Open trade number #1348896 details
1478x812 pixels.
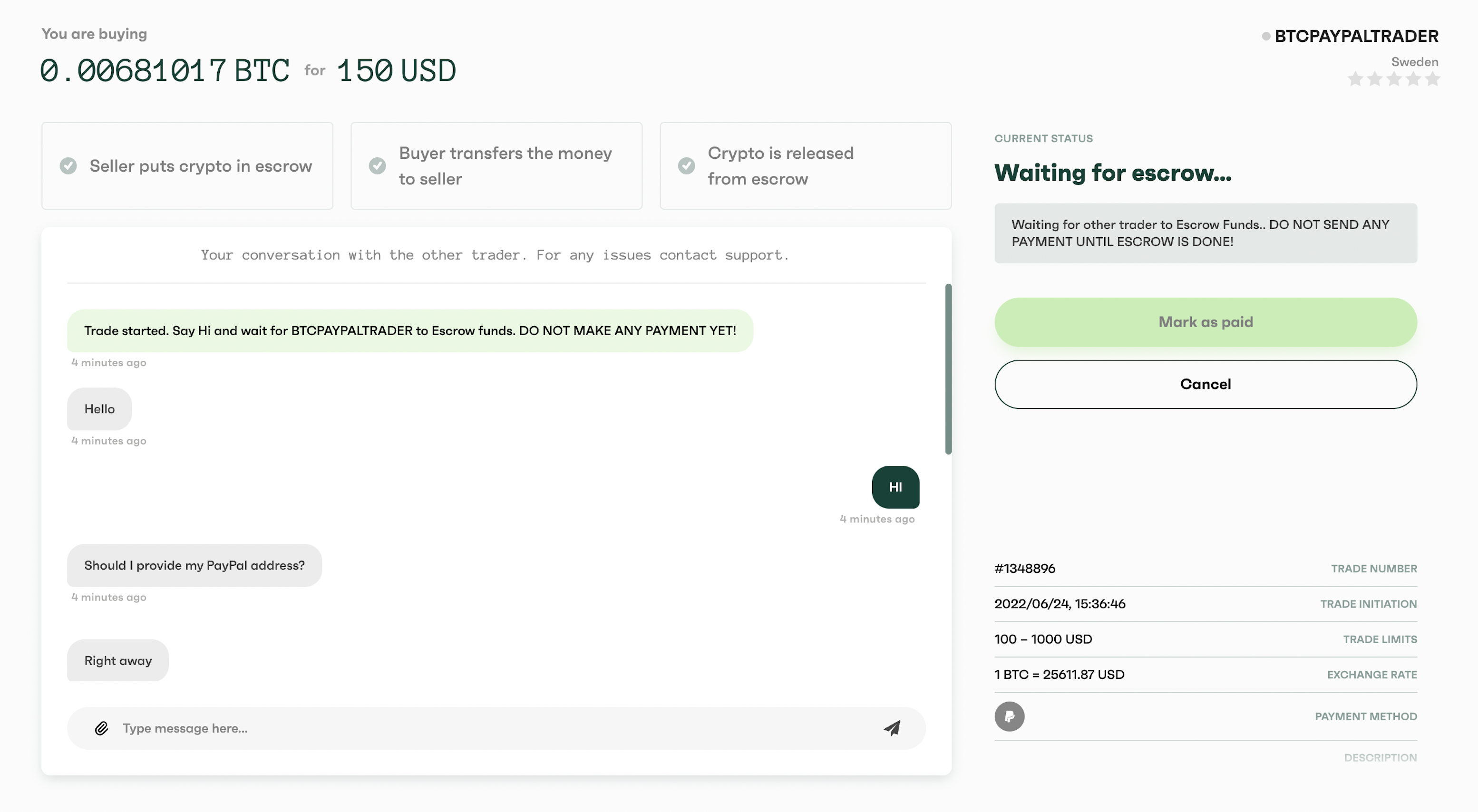(1024, 568)
